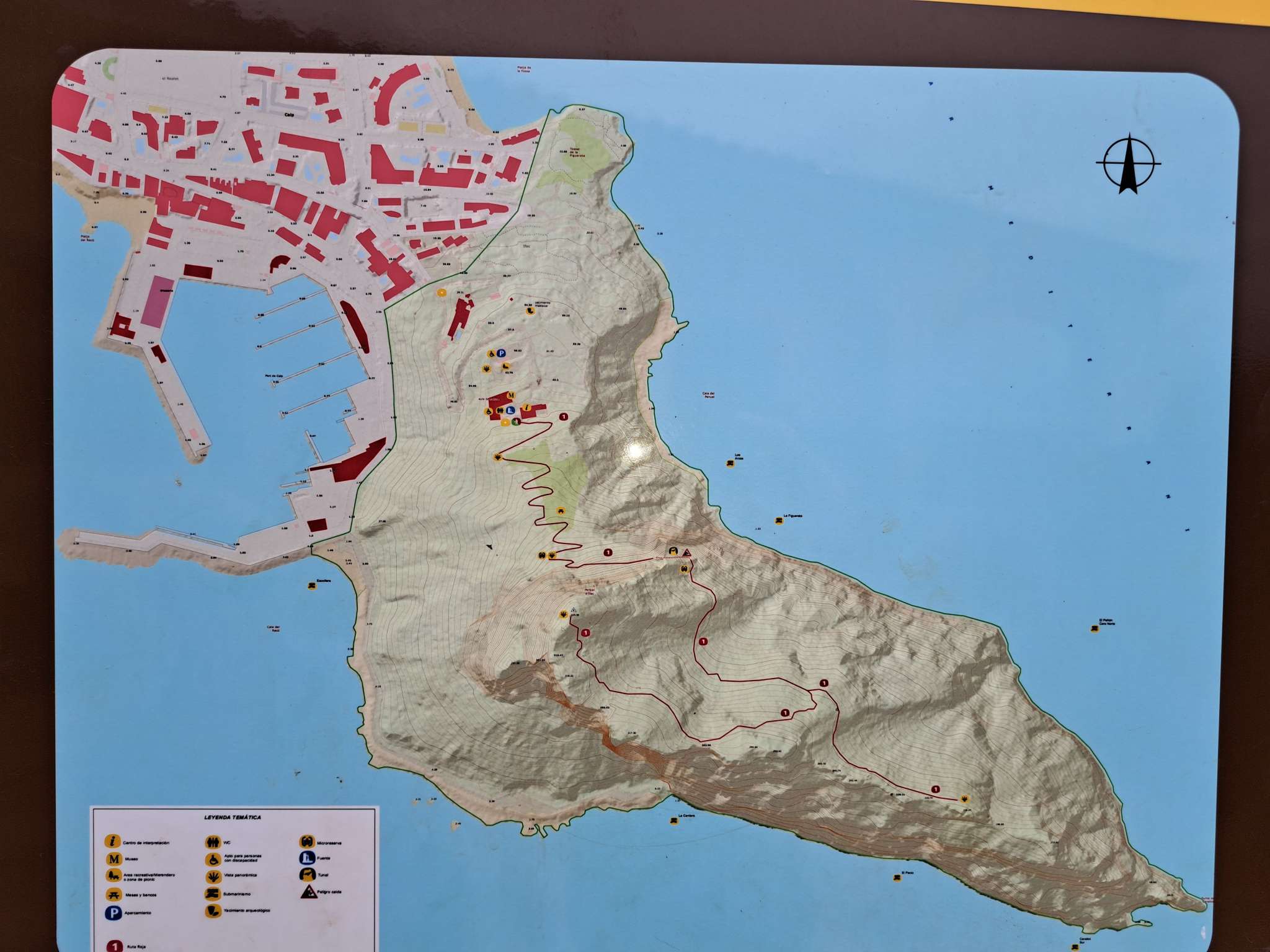Click the Aparcamiento 'P' icon in legend
The image size is (1270, 952).
pyautogui.click(x=113, y=912)
